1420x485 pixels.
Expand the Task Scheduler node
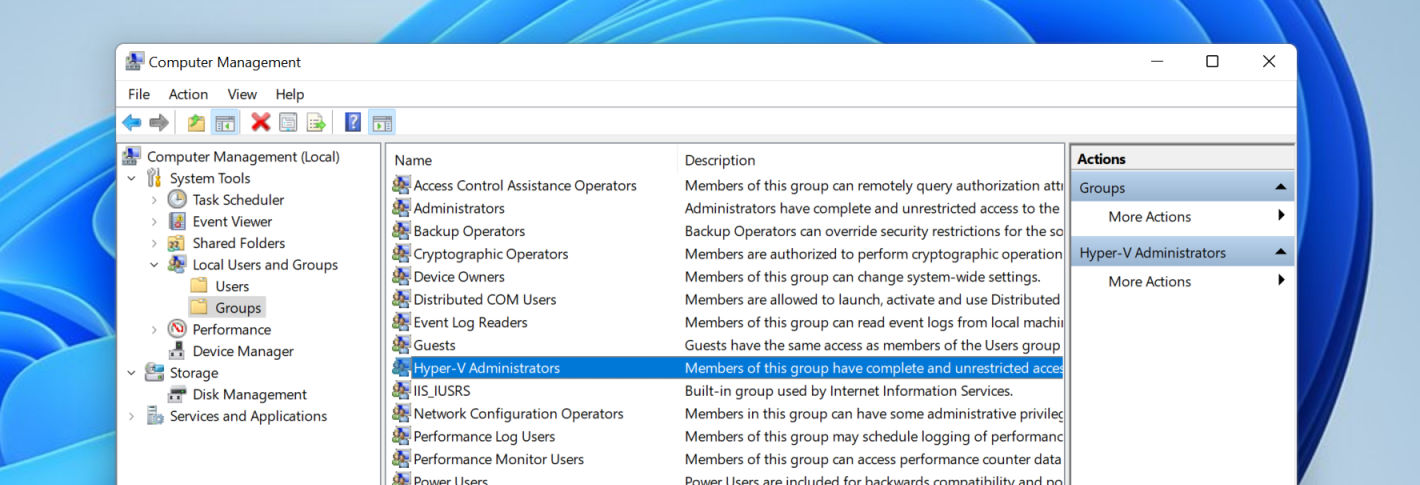154,200
